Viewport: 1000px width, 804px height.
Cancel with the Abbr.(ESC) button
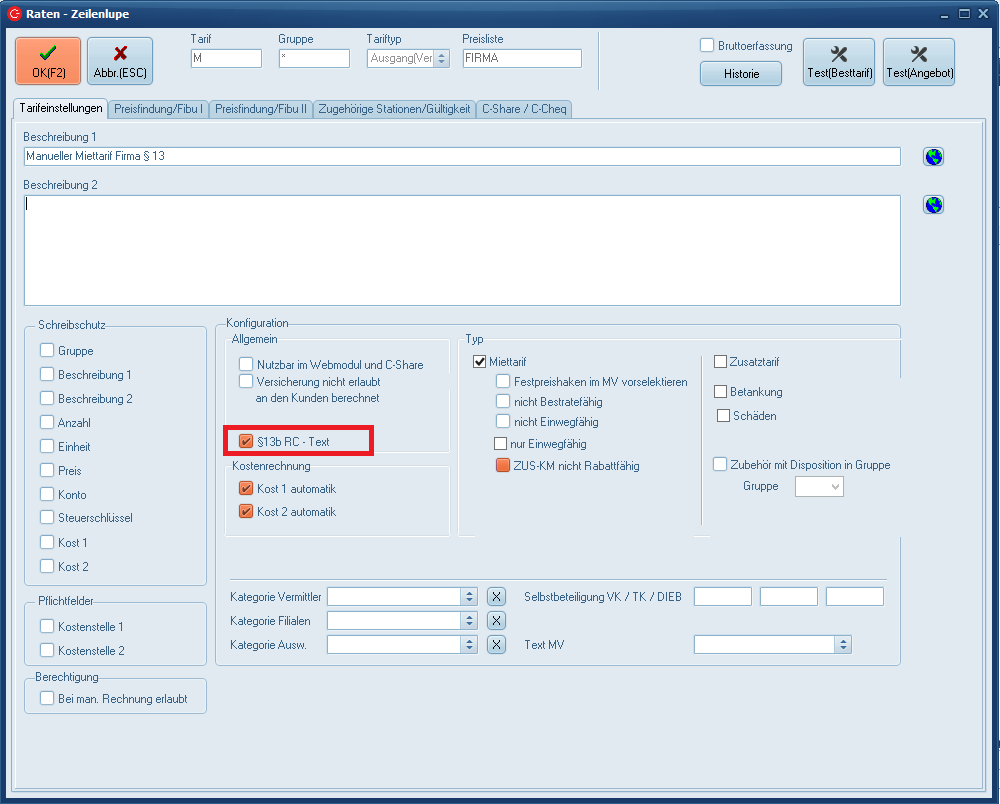pos(120,62)
